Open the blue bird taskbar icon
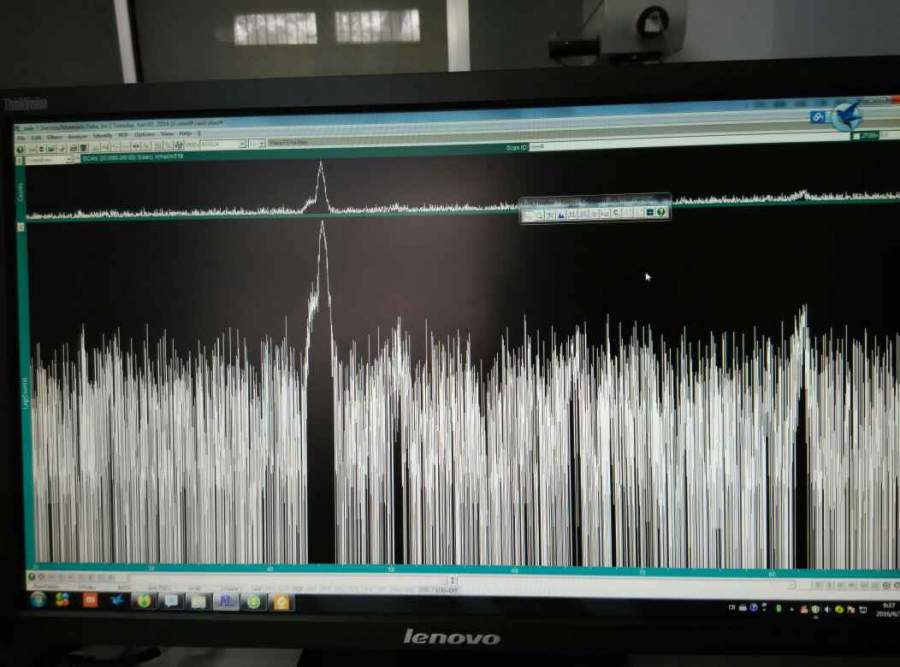Screen dimensions: 900x667 point(117,600)
